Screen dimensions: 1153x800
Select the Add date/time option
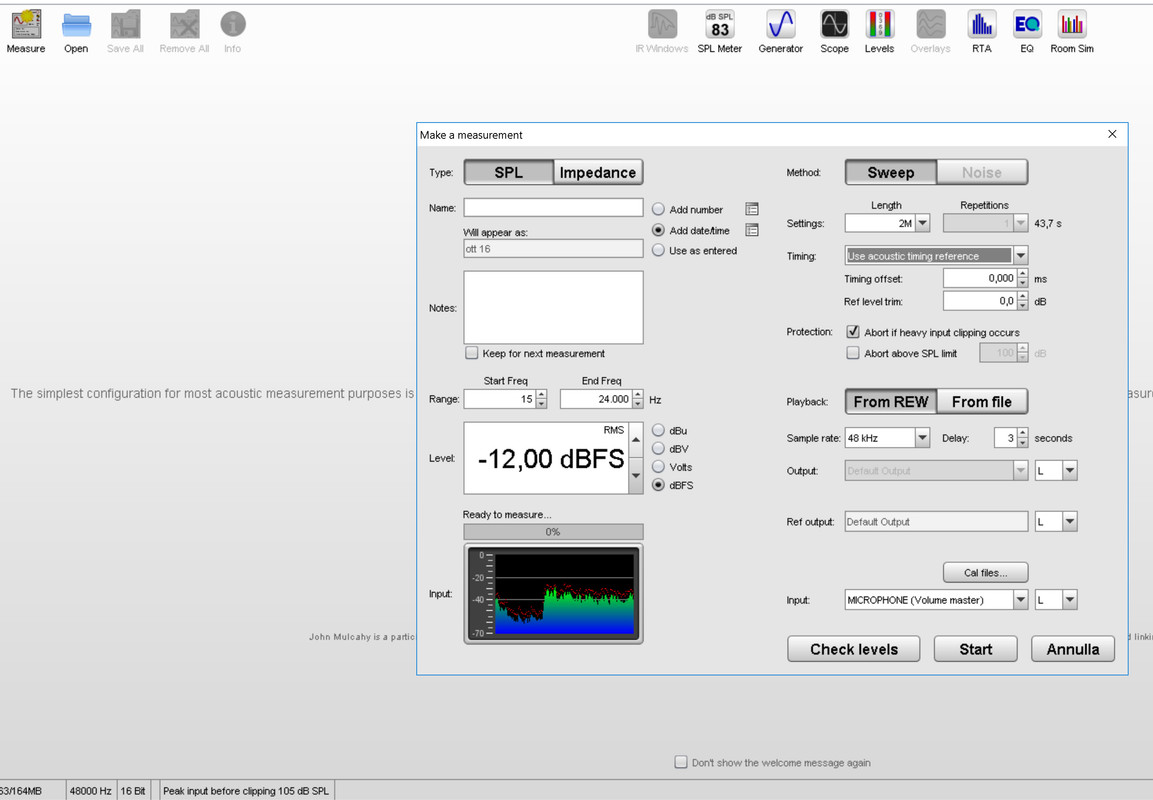pos(658,230)
